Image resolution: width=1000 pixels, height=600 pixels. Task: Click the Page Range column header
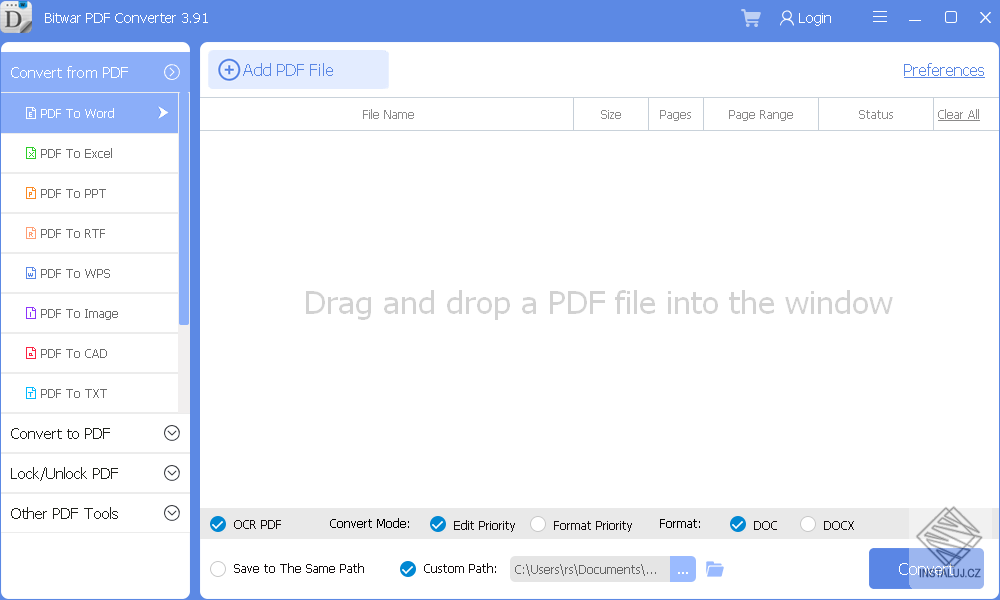(761, 115)
